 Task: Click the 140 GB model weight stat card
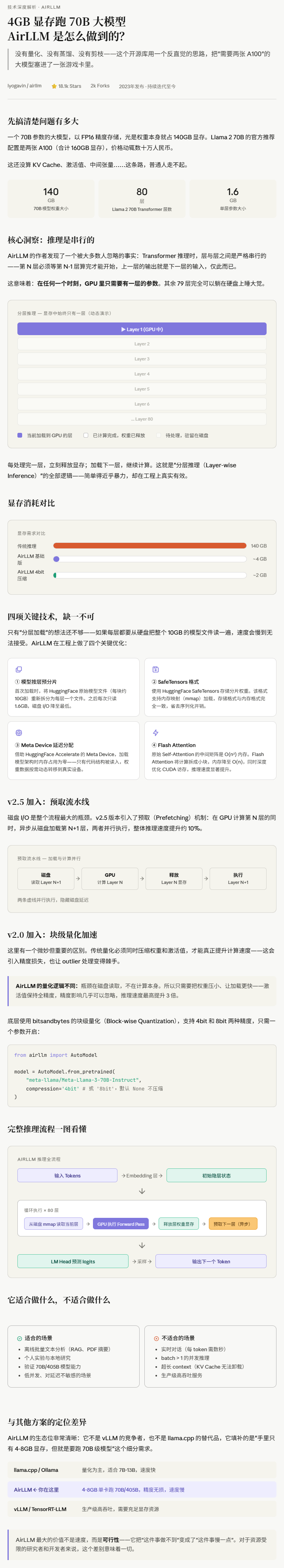point(51,199)
